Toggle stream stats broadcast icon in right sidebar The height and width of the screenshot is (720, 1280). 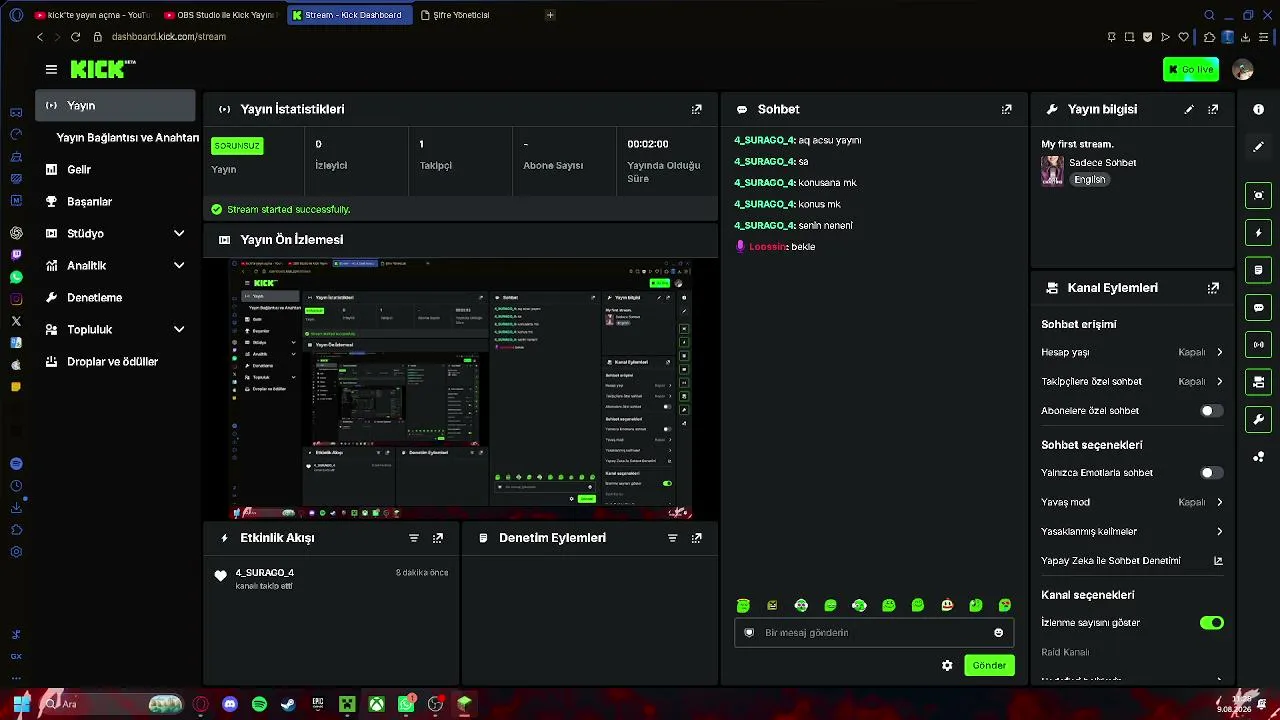(1259, 345)
